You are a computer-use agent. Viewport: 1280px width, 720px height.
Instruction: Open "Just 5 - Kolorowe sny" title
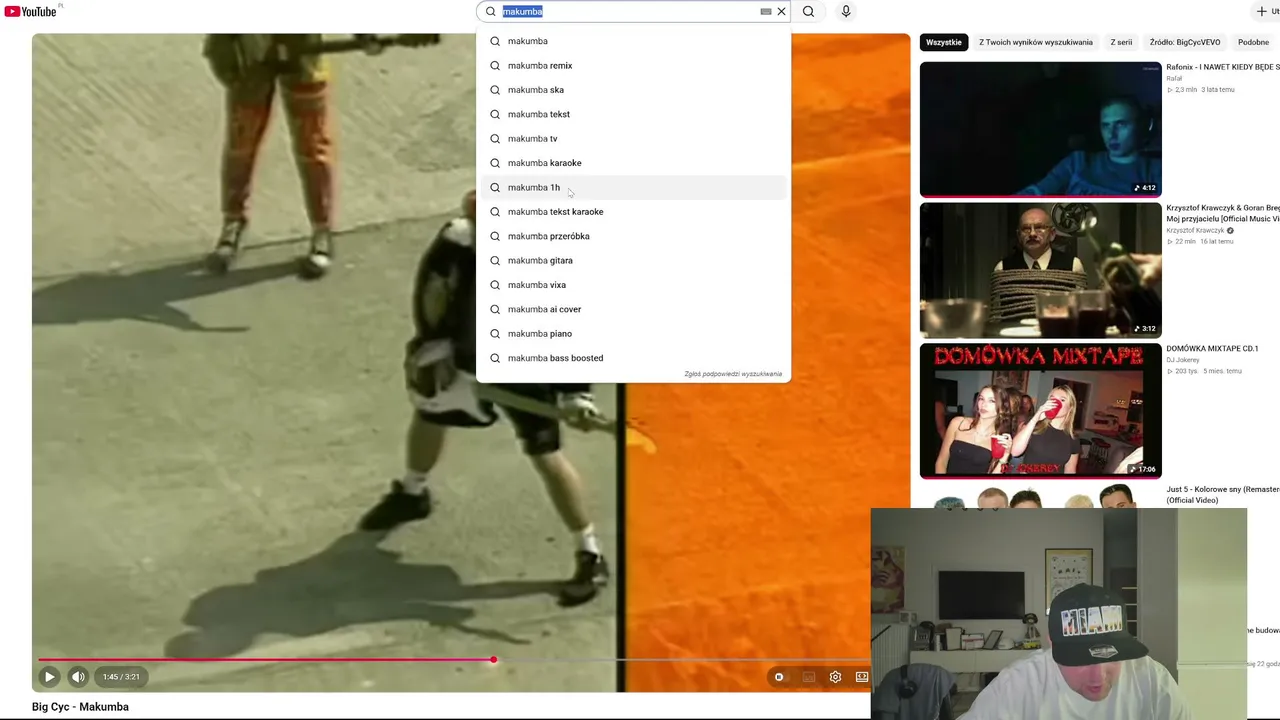1223,494
